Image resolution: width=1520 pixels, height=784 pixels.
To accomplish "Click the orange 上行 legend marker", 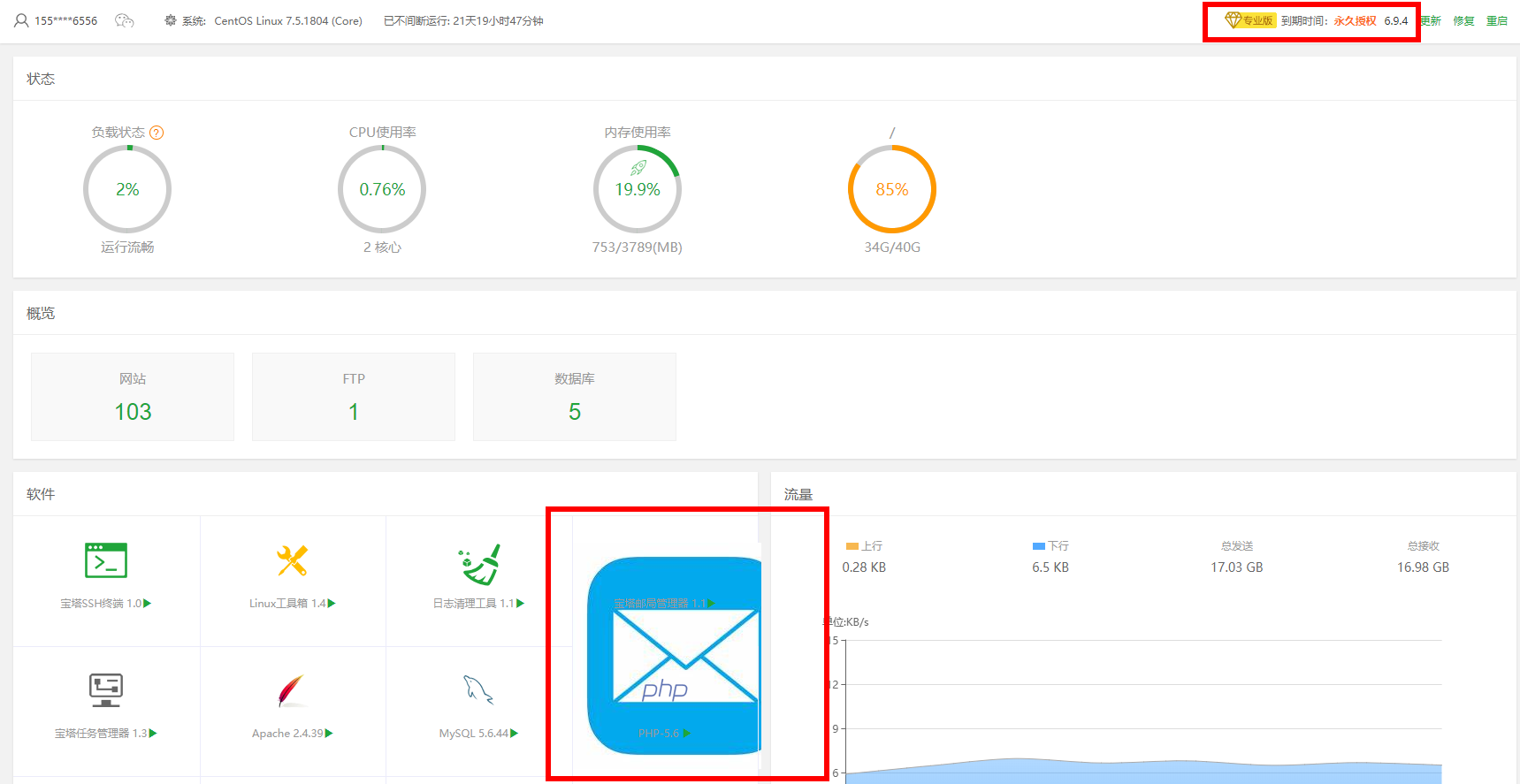I will tap(852, 546).
